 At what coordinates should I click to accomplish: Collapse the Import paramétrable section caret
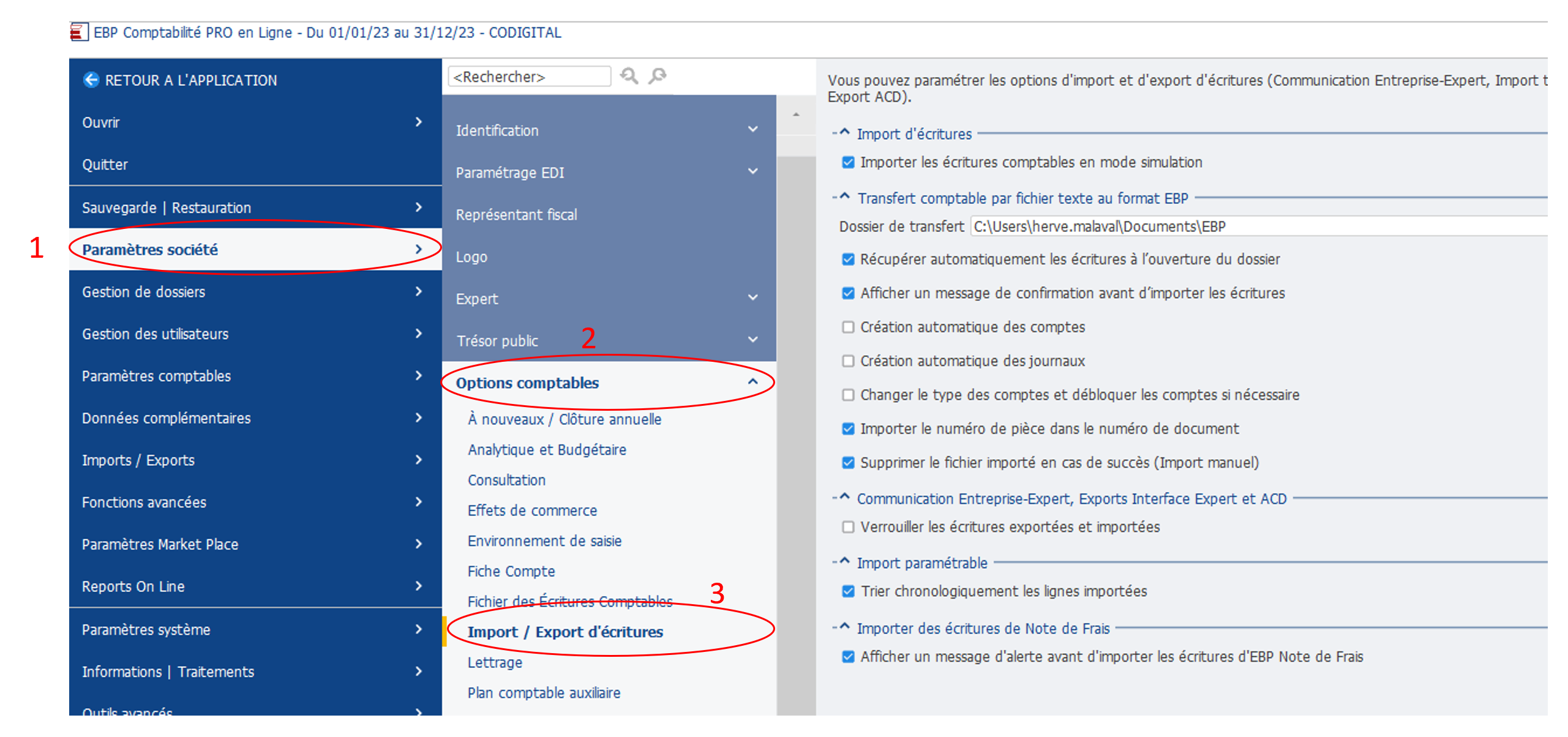click(x=844, y=562)
